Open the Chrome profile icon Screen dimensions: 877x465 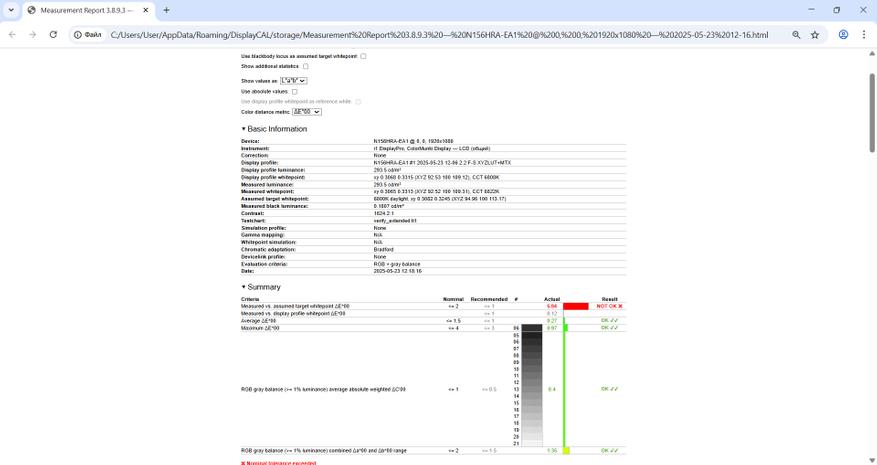pos(843,35)
